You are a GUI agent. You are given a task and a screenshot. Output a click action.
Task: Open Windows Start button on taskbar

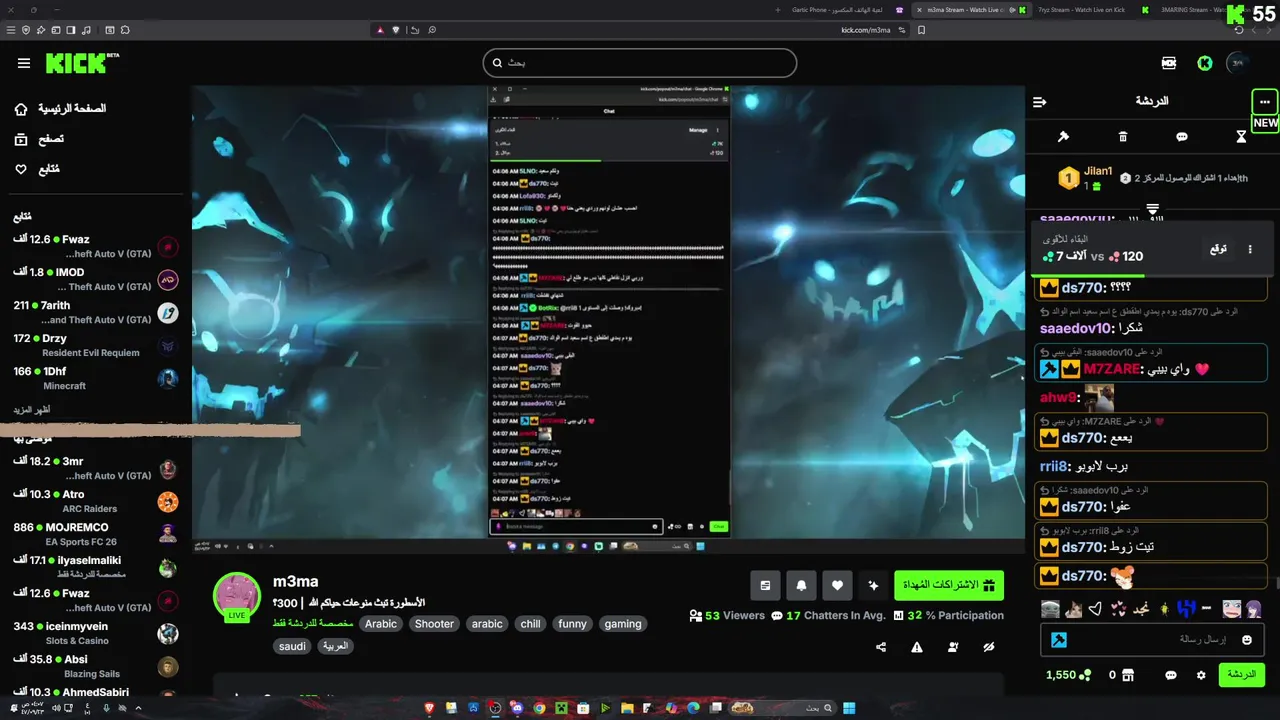point(849,708)
